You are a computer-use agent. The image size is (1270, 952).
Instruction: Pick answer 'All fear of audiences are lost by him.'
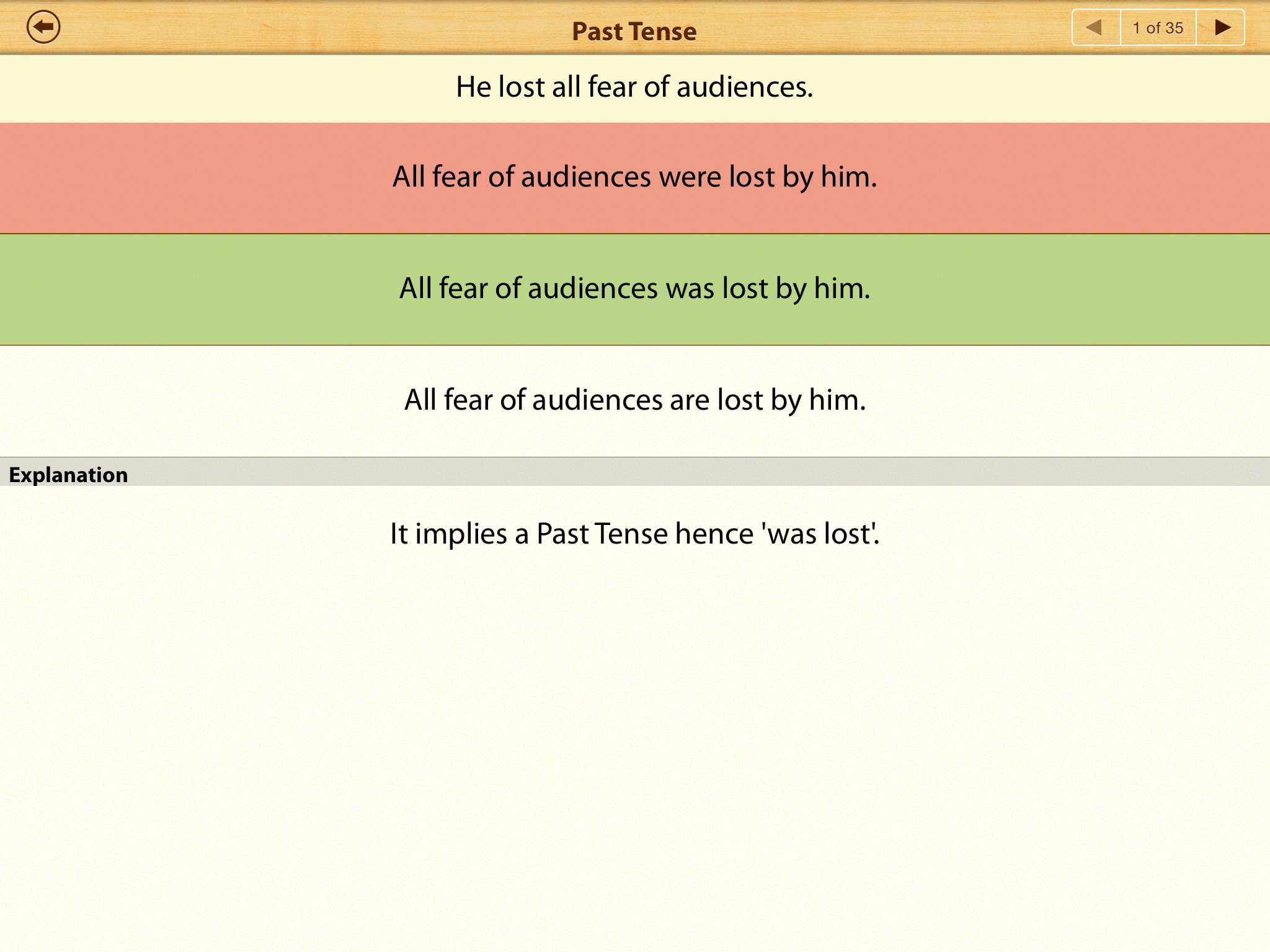pos(634,400)
